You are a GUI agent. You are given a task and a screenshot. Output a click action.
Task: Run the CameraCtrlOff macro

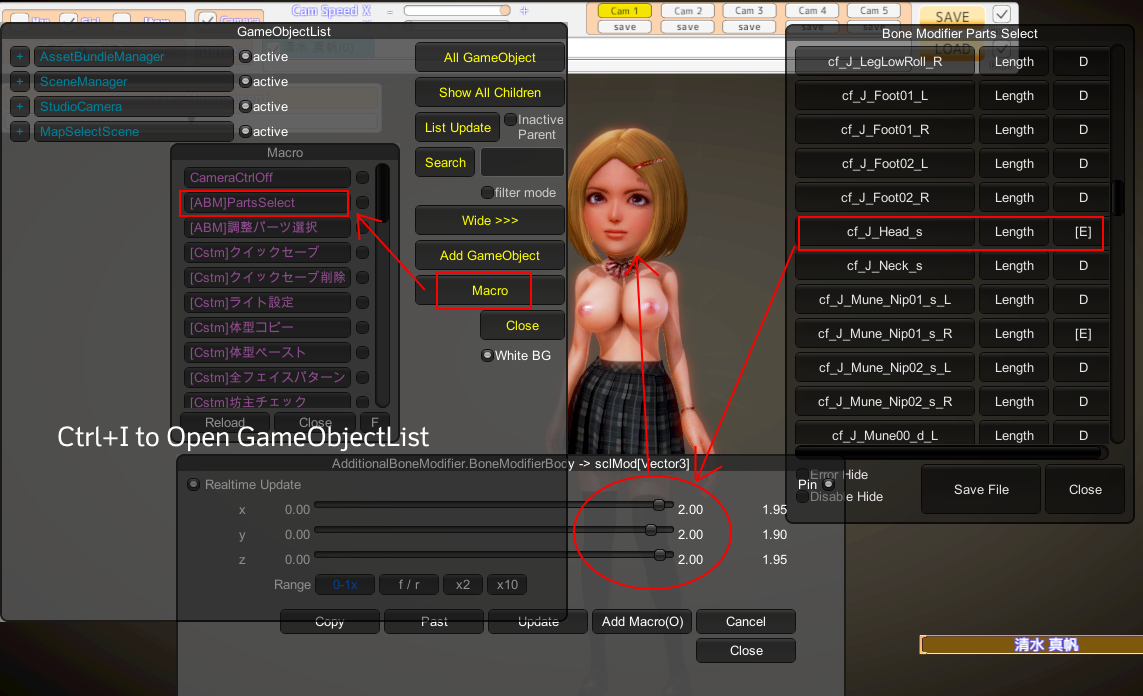click(267, 178)
